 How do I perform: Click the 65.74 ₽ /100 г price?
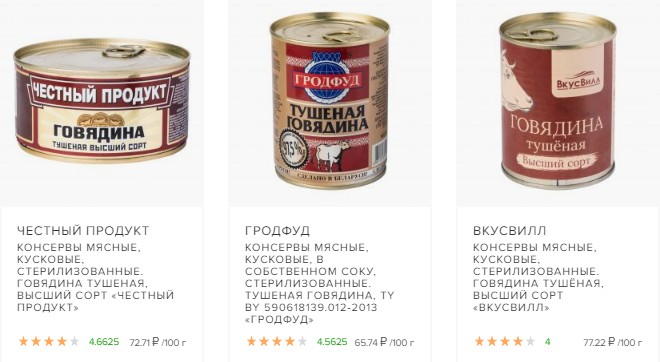coord(384,342)
